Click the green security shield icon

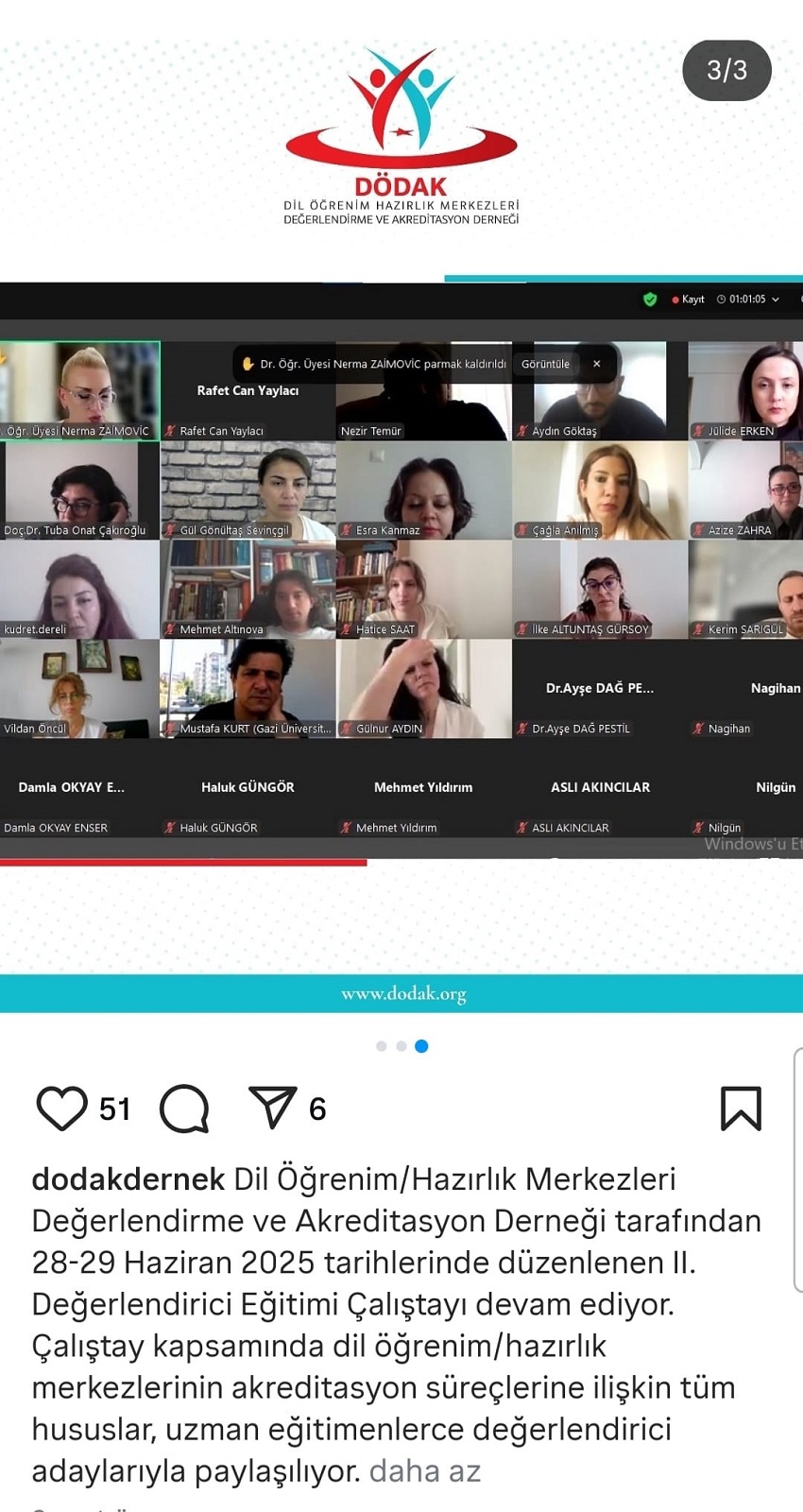tap(650, 300)
